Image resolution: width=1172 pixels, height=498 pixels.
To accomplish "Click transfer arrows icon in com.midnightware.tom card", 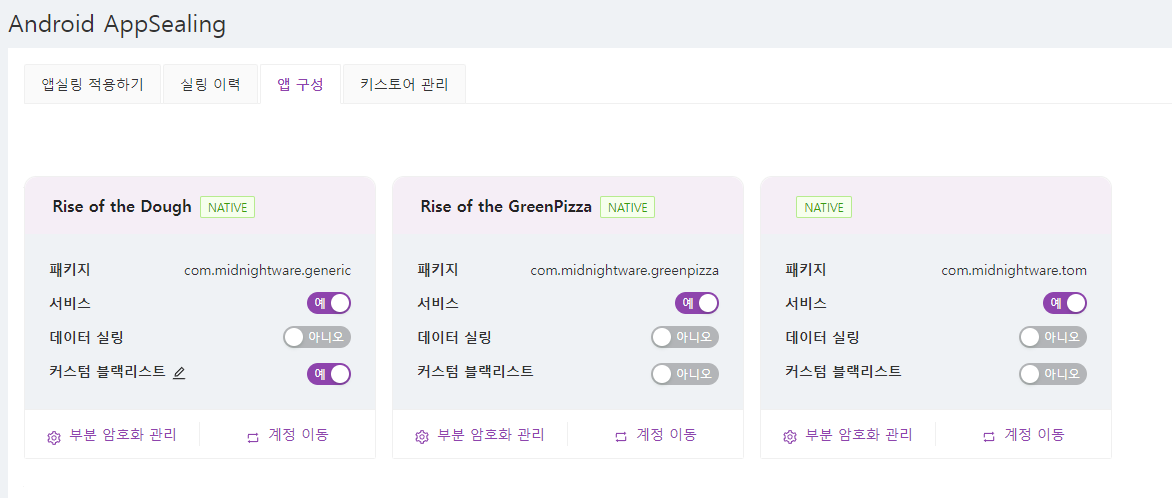I will [x=989, y=436].
